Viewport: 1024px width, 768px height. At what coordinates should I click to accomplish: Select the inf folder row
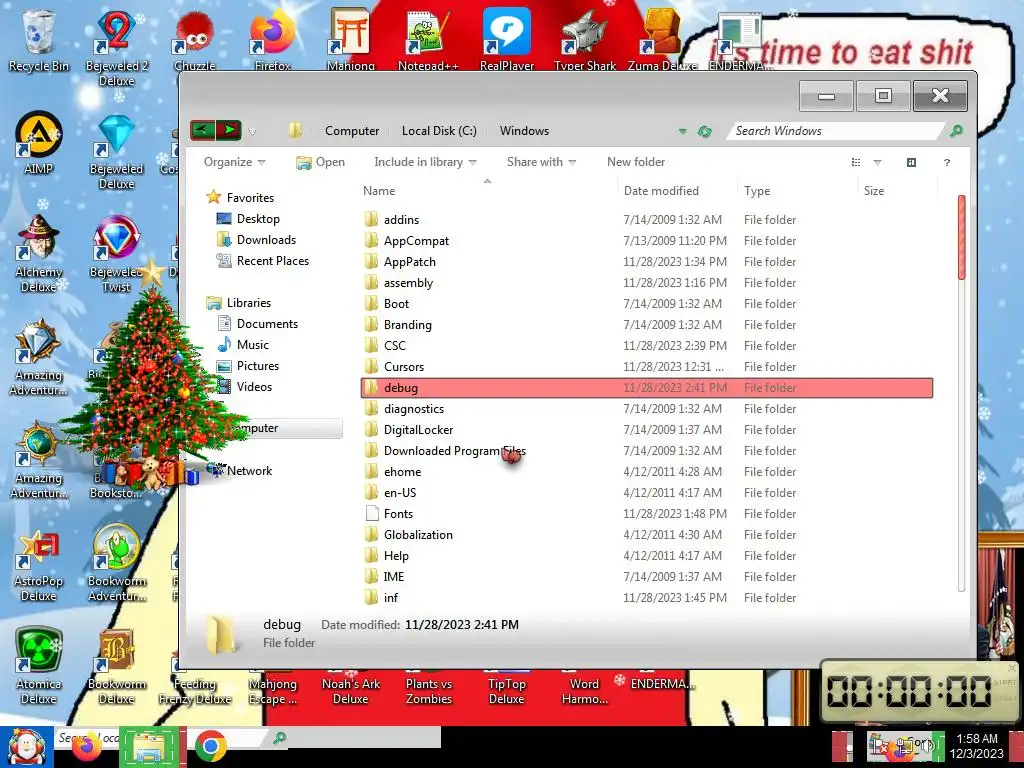(x=647, y=598)
